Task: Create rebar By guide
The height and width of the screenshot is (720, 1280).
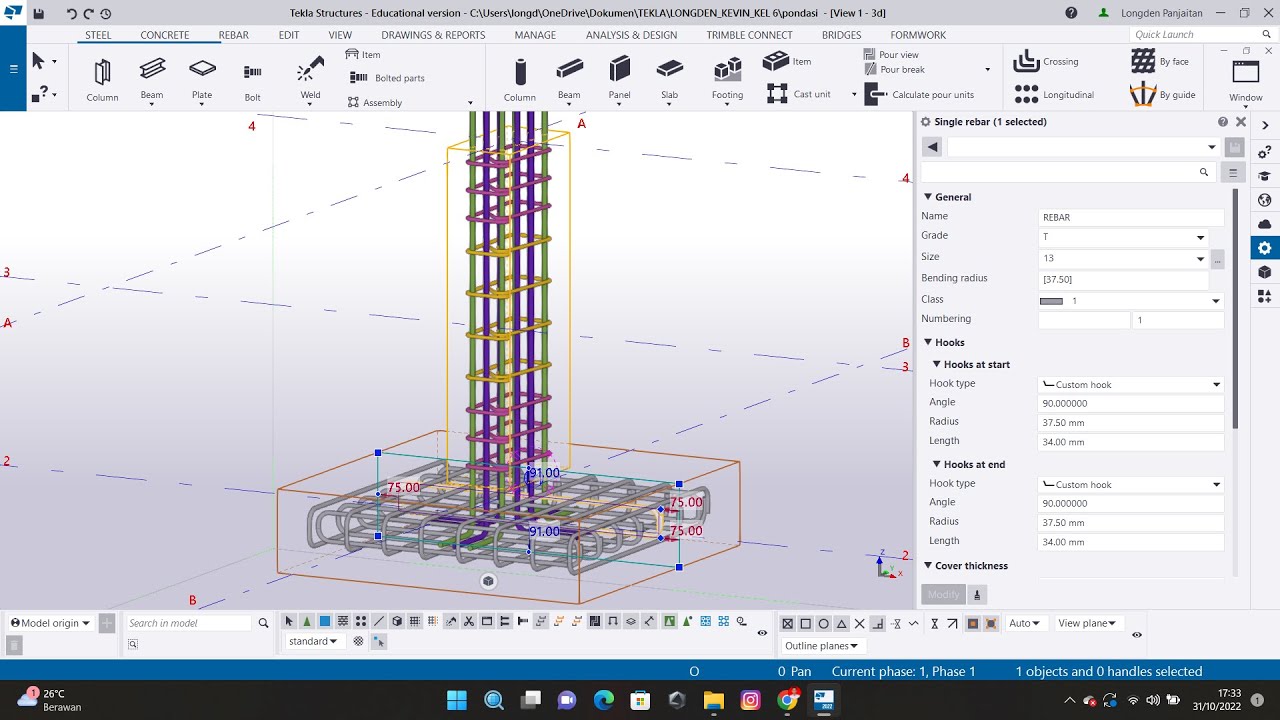Action: pyautogui.click(x=1163, y=95)
